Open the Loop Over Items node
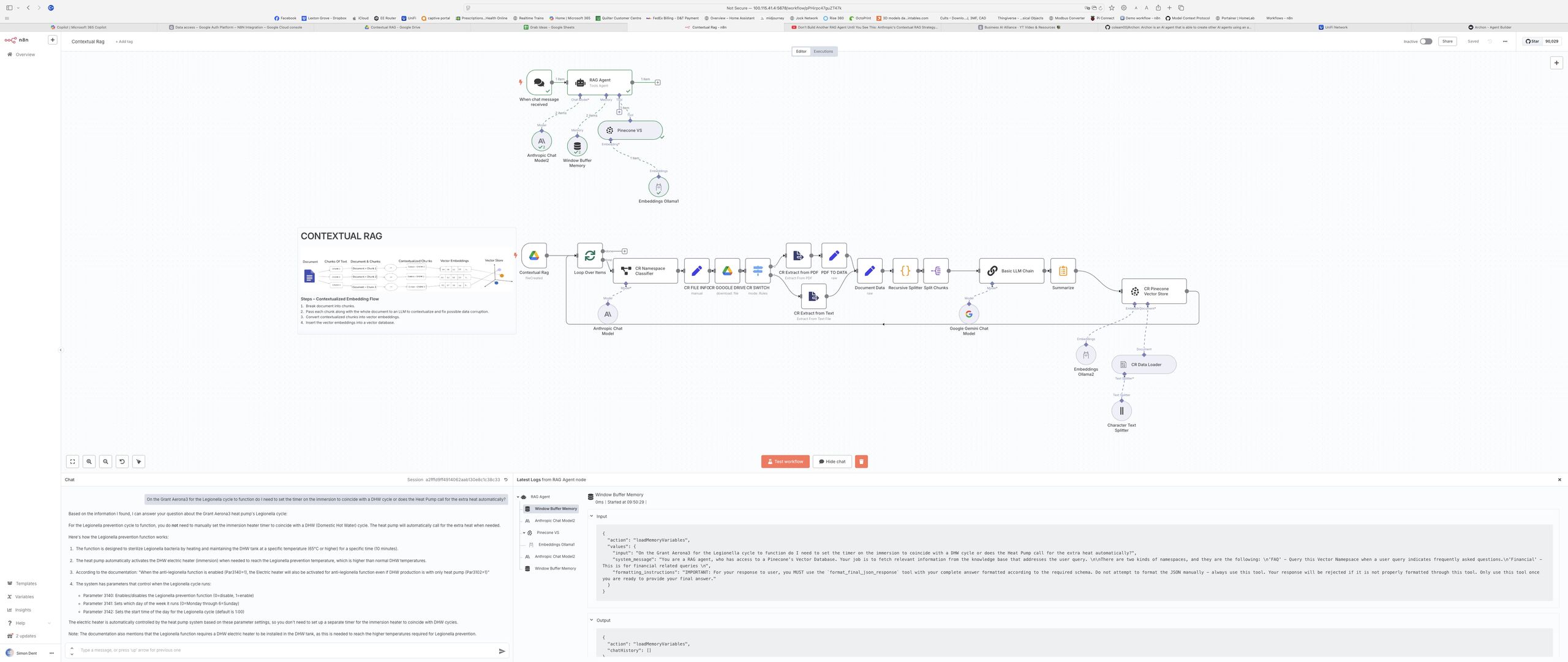This screenshot has height=662, width=1568. coord(590,256)
